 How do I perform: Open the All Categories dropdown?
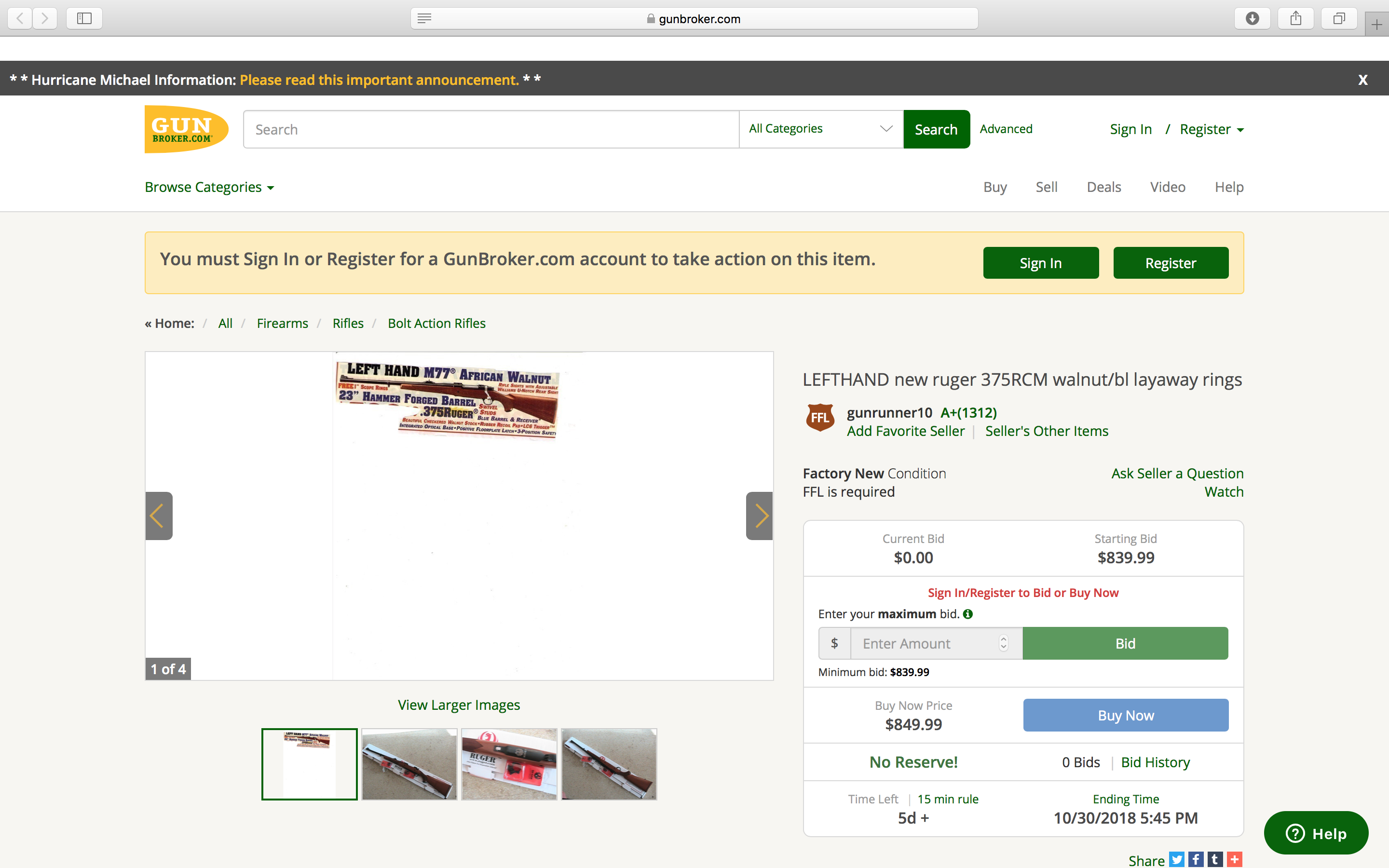pyautogui.click(x=821, y=129)
